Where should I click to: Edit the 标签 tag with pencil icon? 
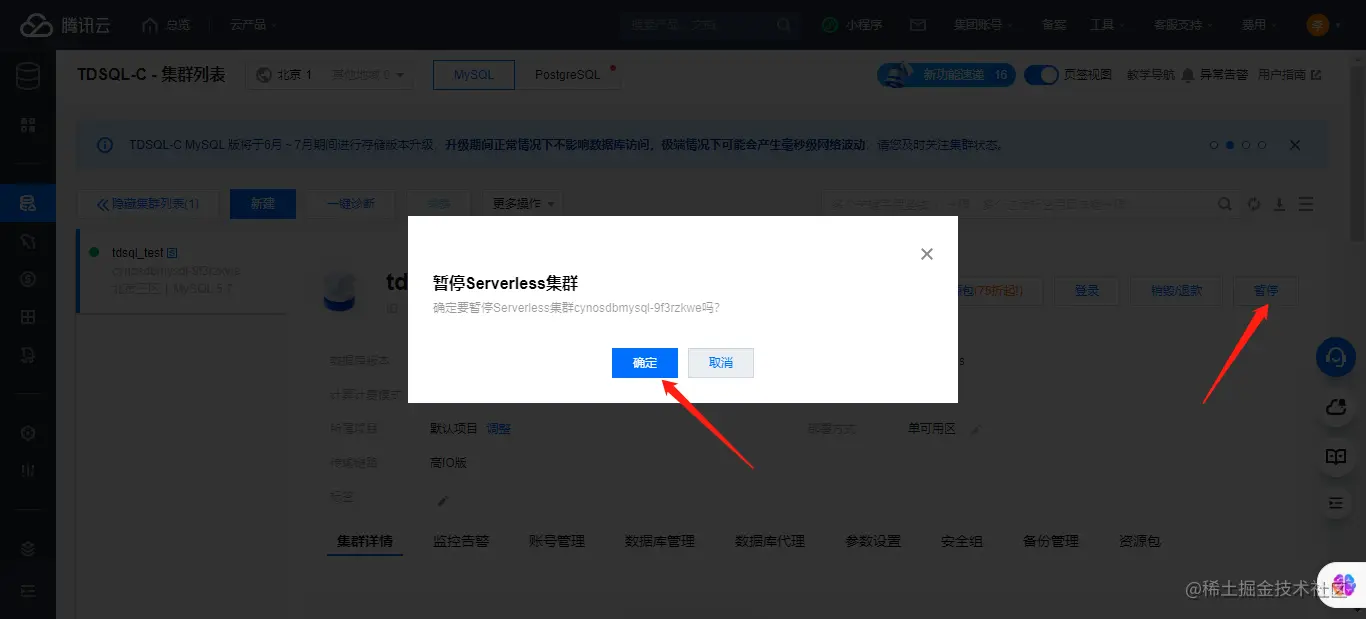[443, 500]
